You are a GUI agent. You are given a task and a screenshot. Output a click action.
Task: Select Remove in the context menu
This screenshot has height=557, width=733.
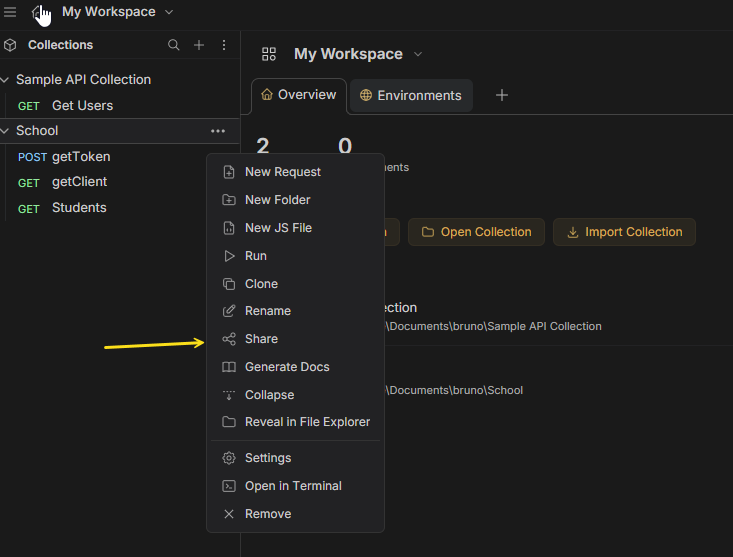(295, 514)
